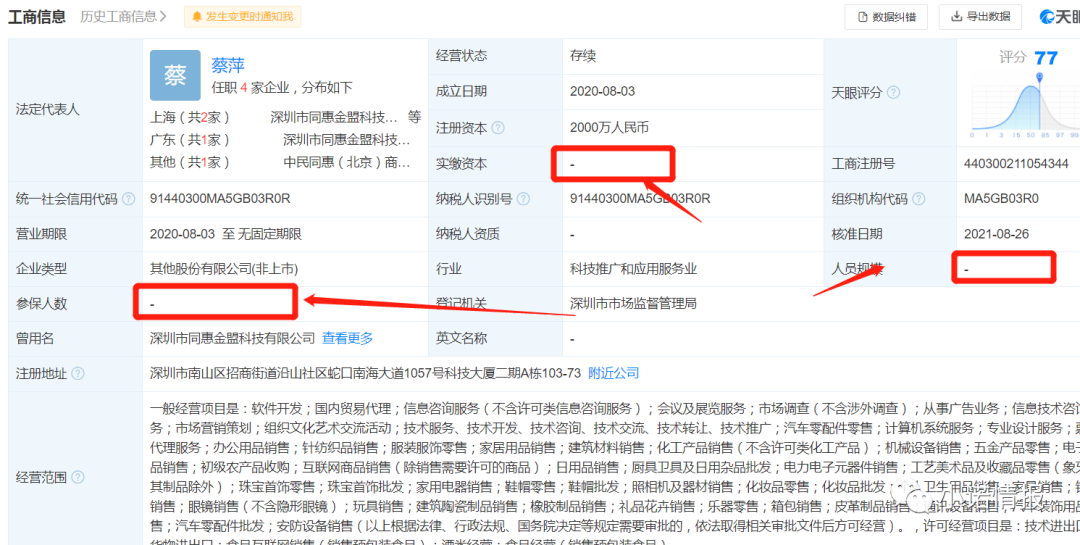Viewport: 1080px width, 545px height.
Task: Click 成立日期 value 2020-08-03
Action: [x=603, y=92]
